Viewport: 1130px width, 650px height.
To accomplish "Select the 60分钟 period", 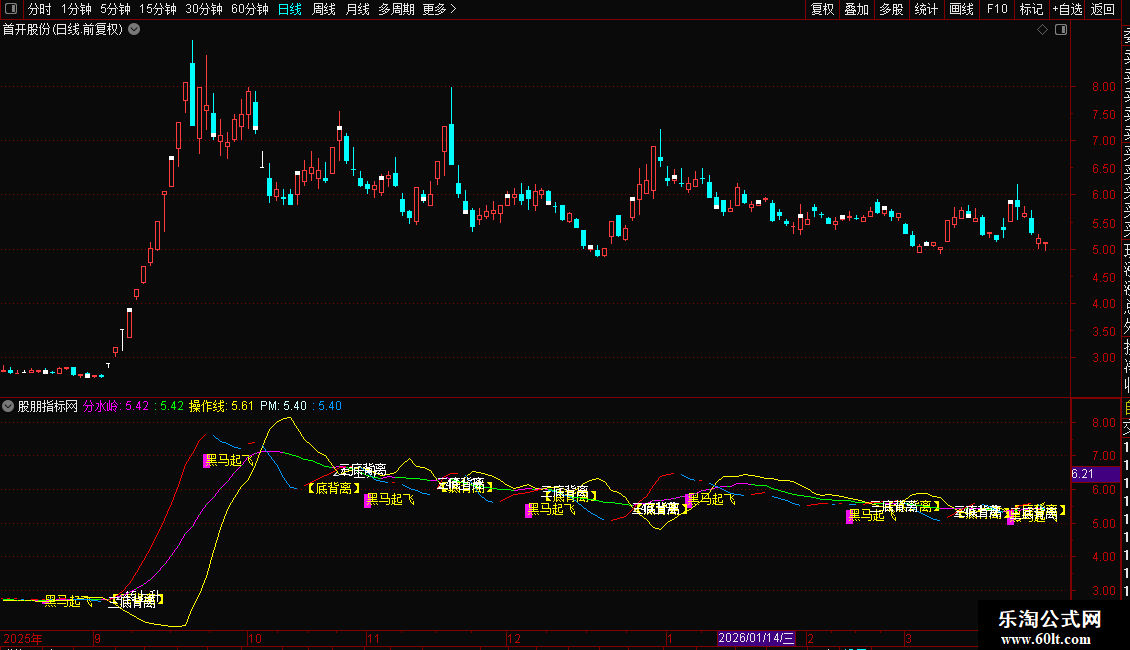I will pyautogui.click(x=249, y=9).
